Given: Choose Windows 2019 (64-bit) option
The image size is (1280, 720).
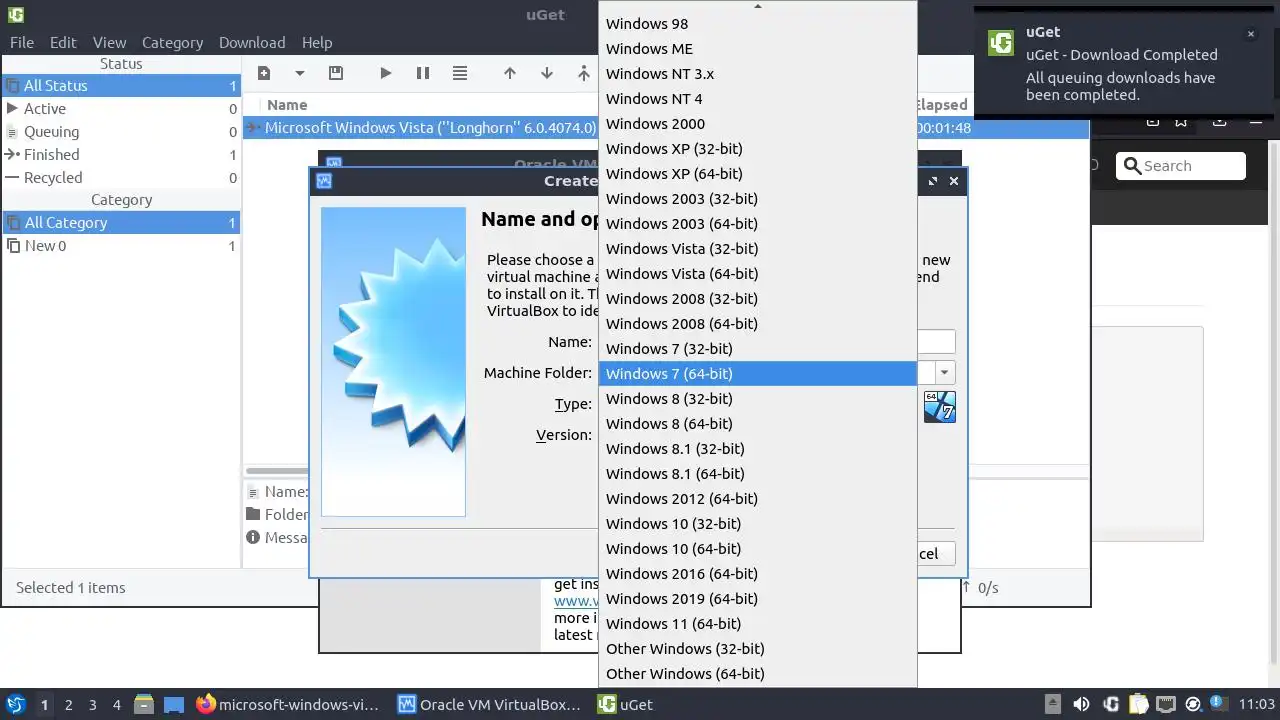Looking at the screenshot, I should click(757, 598).
